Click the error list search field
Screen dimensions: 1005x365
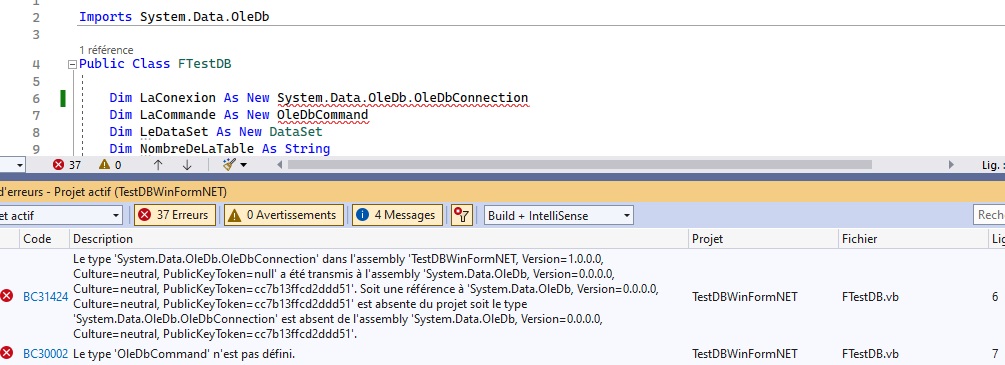(x=989, y=216)
